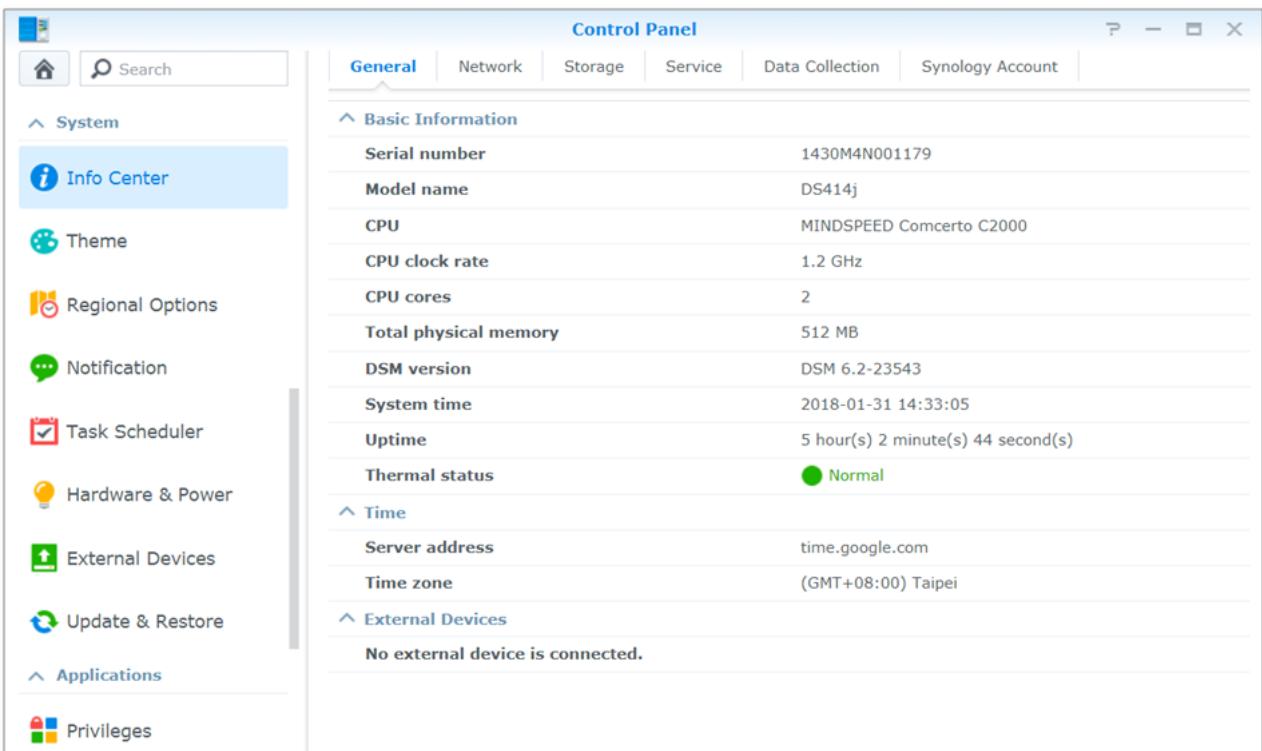Click the Search input field
The width and height of the screenshot is (1262, 751).
tap(184, 69)
